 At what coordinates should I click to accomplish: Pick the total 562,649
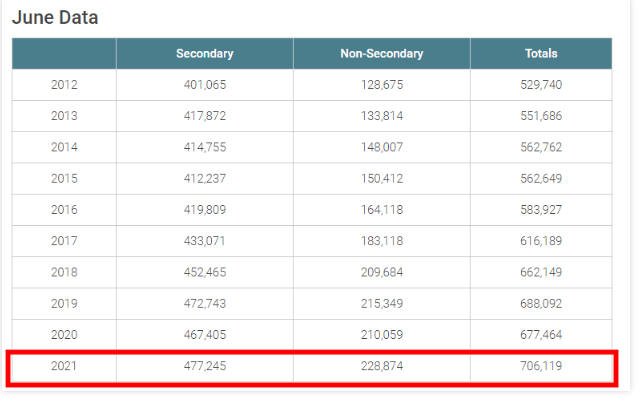tap(541, 178)
